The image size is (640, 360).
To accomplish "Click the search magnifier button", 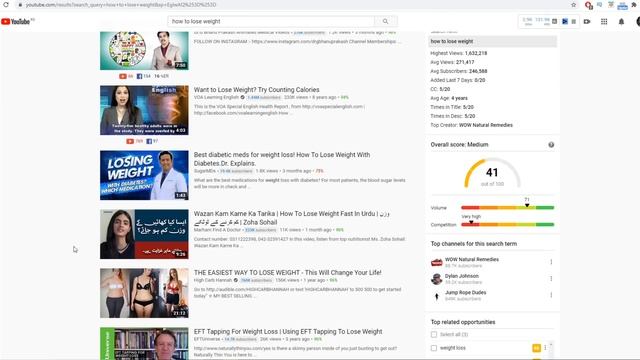I will pyautogui.click(x=385, y=21).
